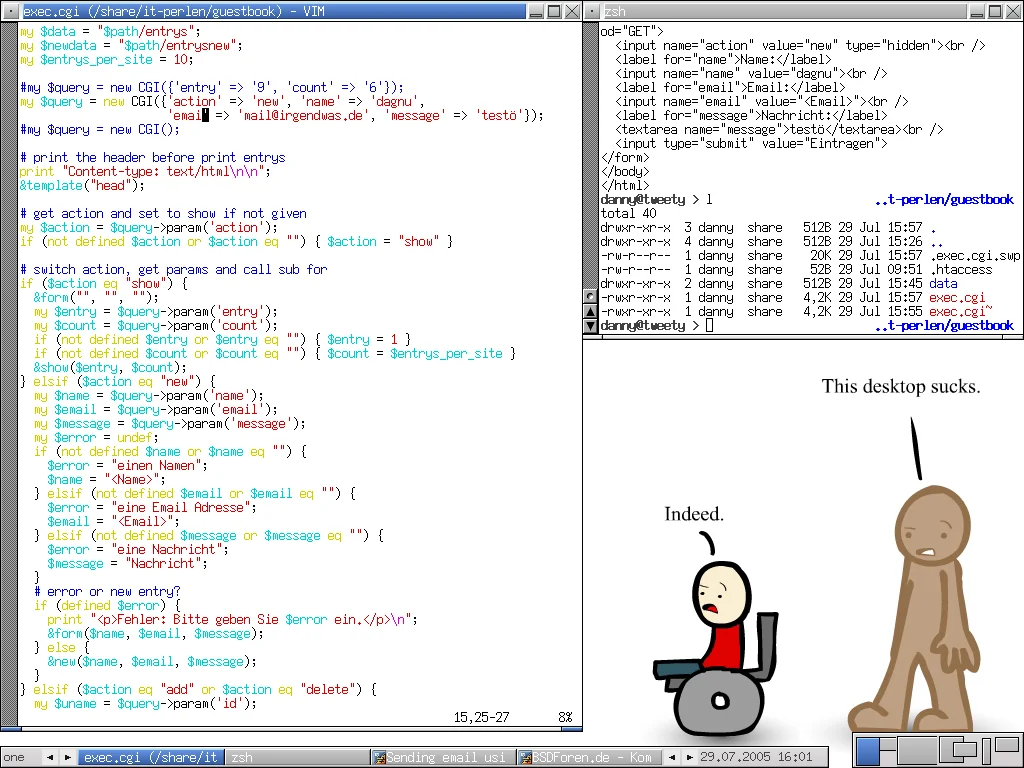Click '"einen Namen"' string in VIM

(x=155, y=466)
